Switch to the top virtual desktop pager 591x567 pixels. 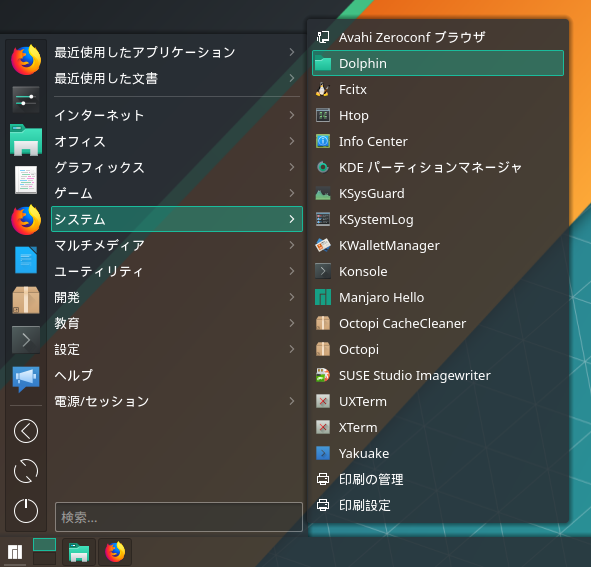tap(44, 545)
